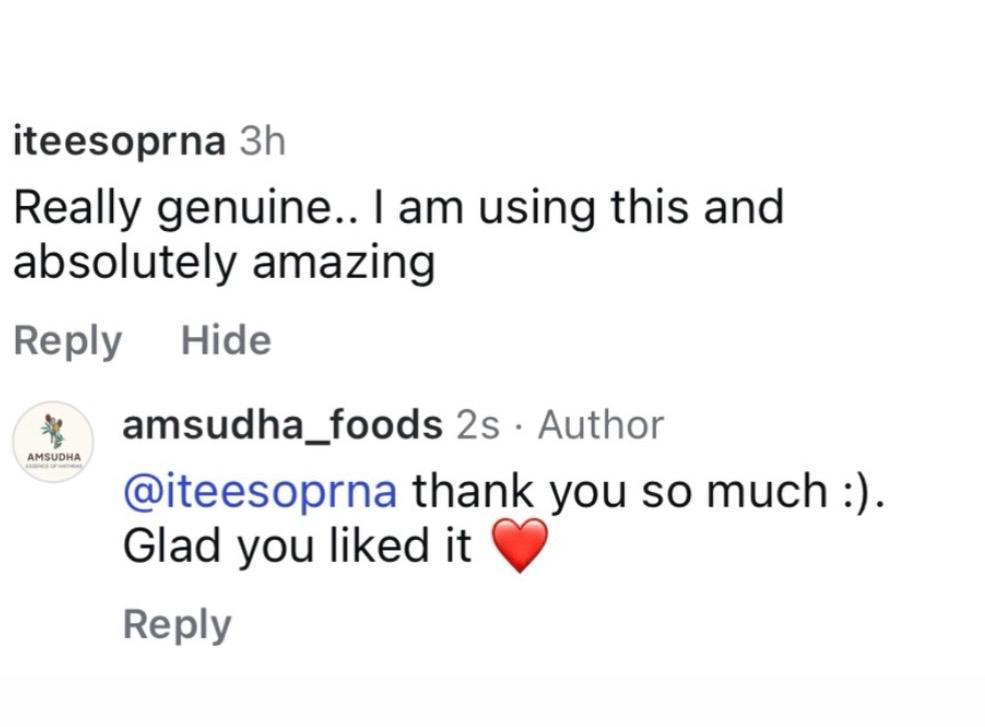This screenshot has height=727, width=985.
Task: Click the flower logo inside the Amsudha avatar
Action: click(54, 431)
